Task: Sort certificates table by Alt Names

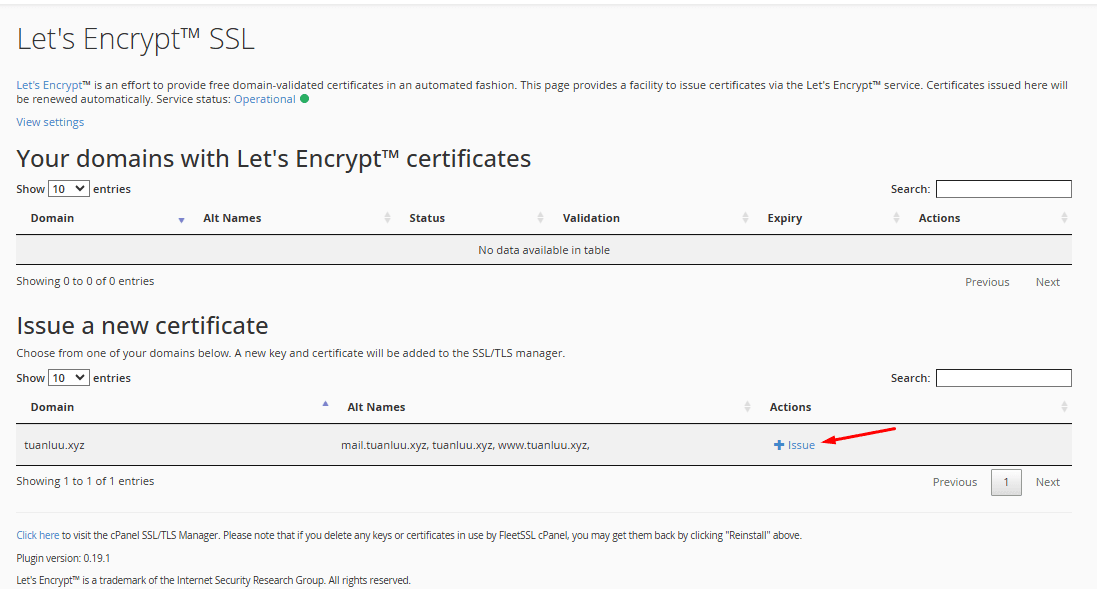Action: point(232,218)
